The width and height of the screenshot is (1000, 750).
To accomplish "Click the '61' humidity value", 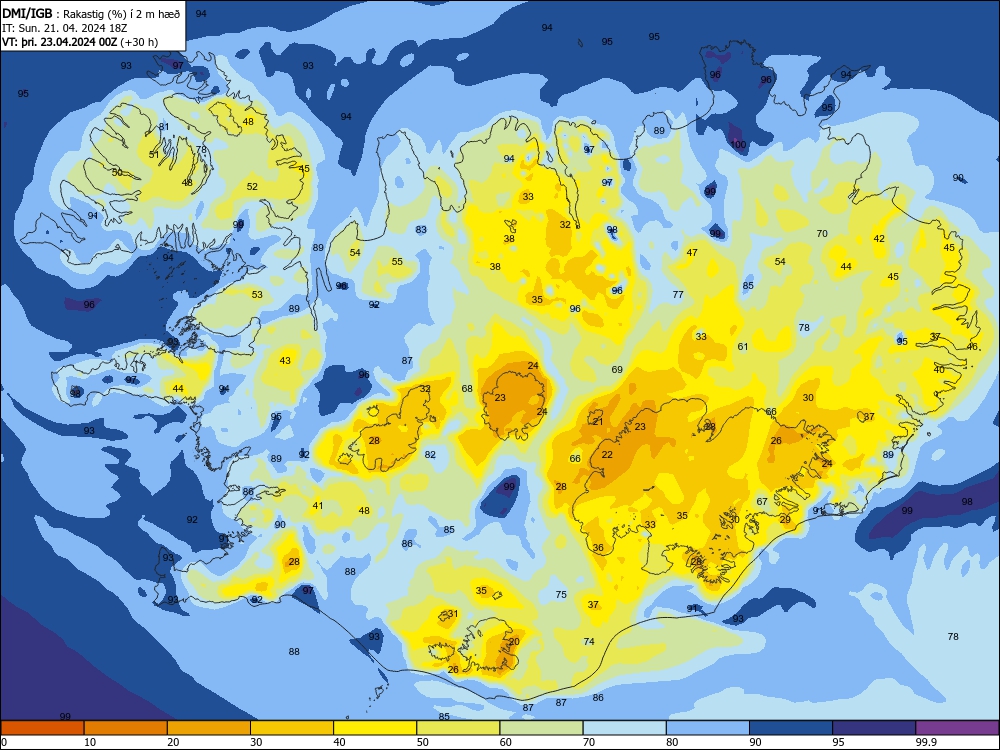I will (x=743, y=347).
